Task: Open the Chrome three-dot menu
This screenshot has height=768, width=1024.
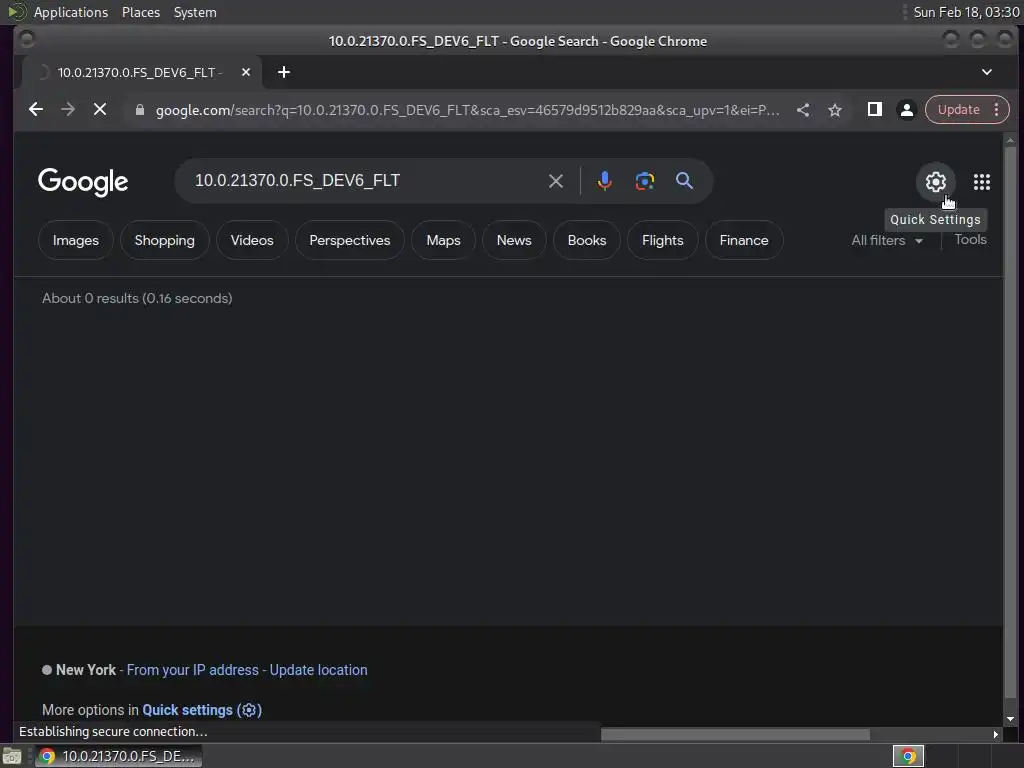Action: coord(997,110)
